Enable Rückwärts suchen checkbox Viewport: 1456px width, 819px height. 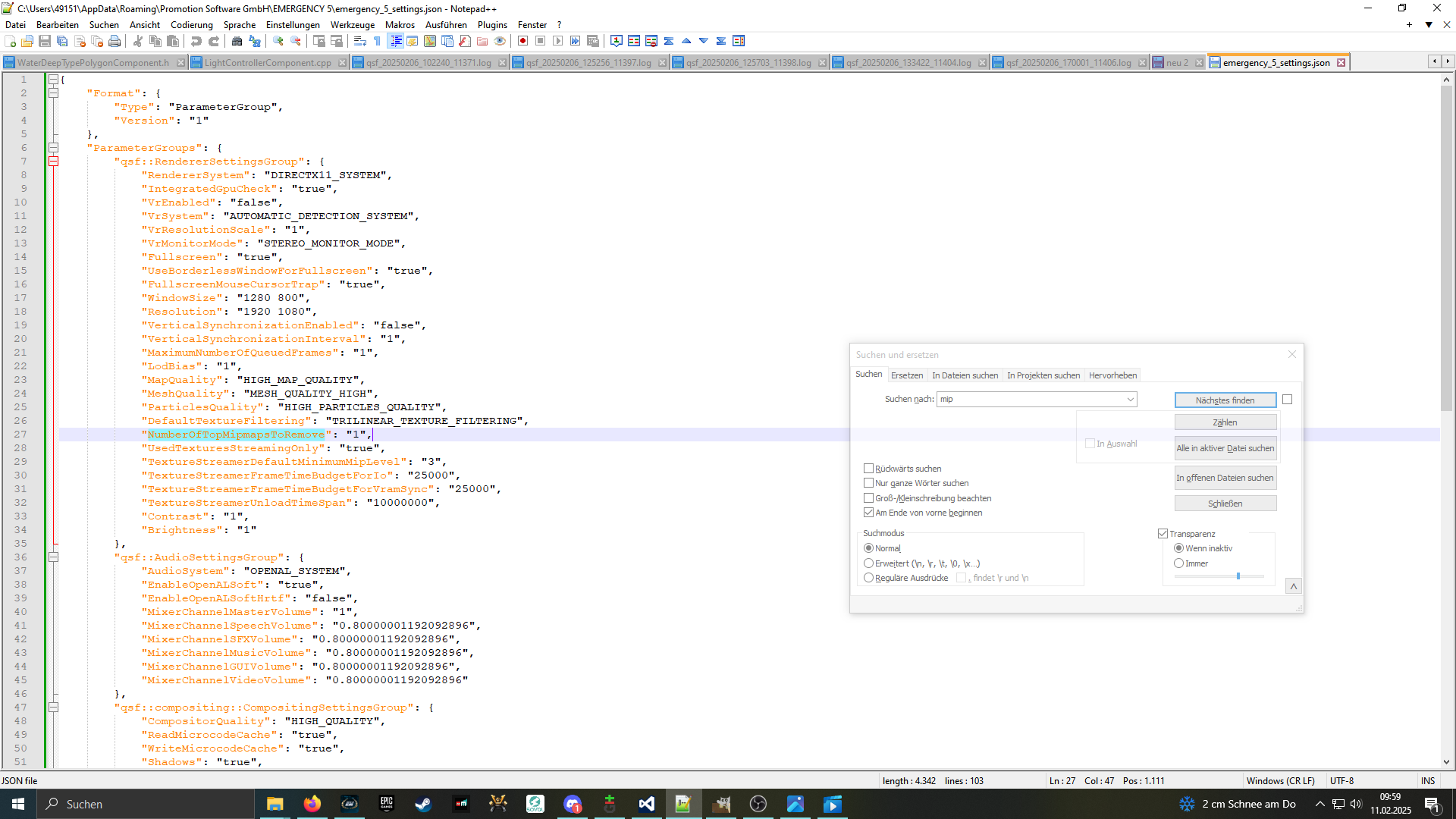click(x=869, y=469)
